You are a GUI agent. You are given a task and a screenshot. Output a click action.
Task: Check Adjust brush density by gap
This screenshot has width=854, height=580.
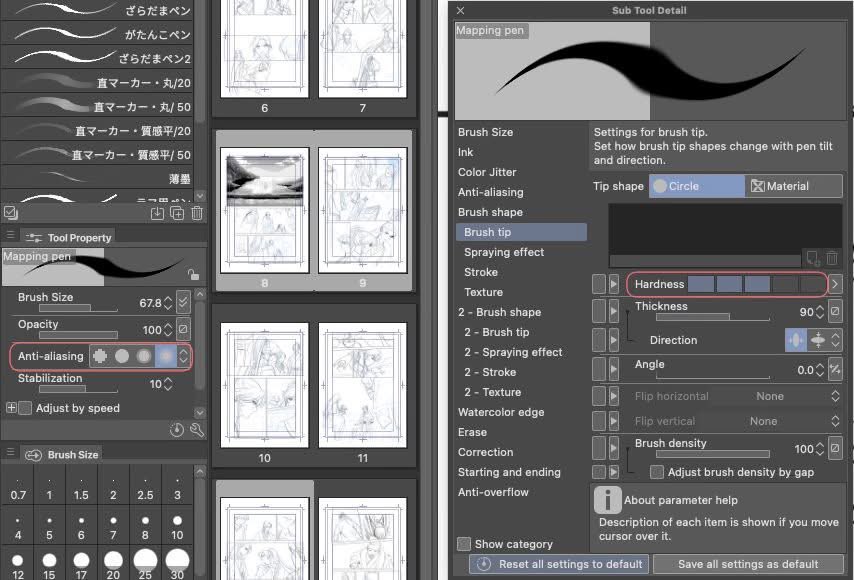(657, 472)
